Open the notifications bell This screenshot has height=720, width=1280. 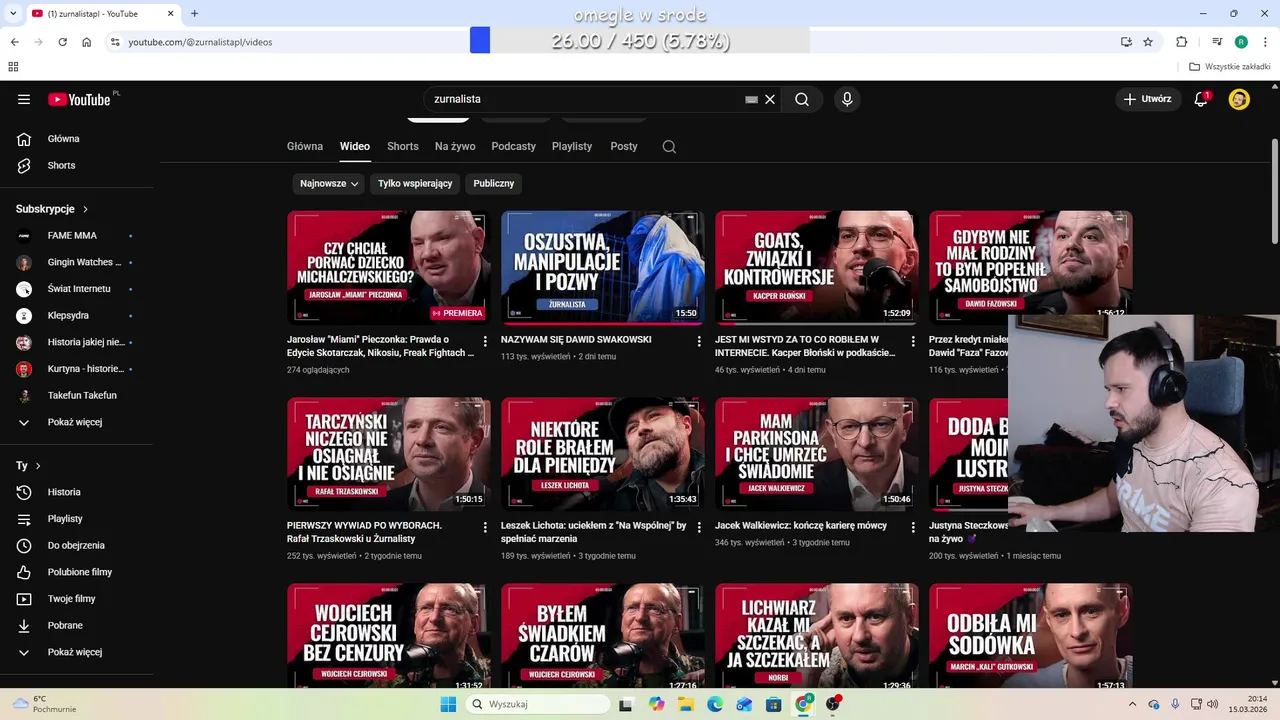tap(1201, 99)
